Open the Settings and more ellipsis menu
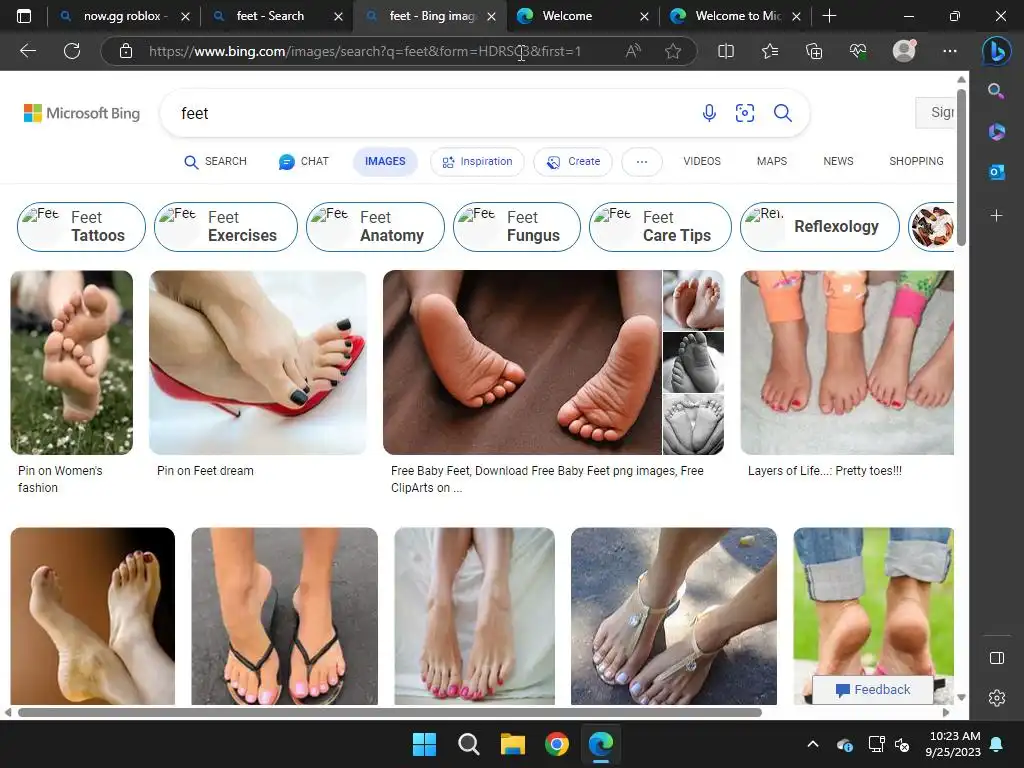 950,51
